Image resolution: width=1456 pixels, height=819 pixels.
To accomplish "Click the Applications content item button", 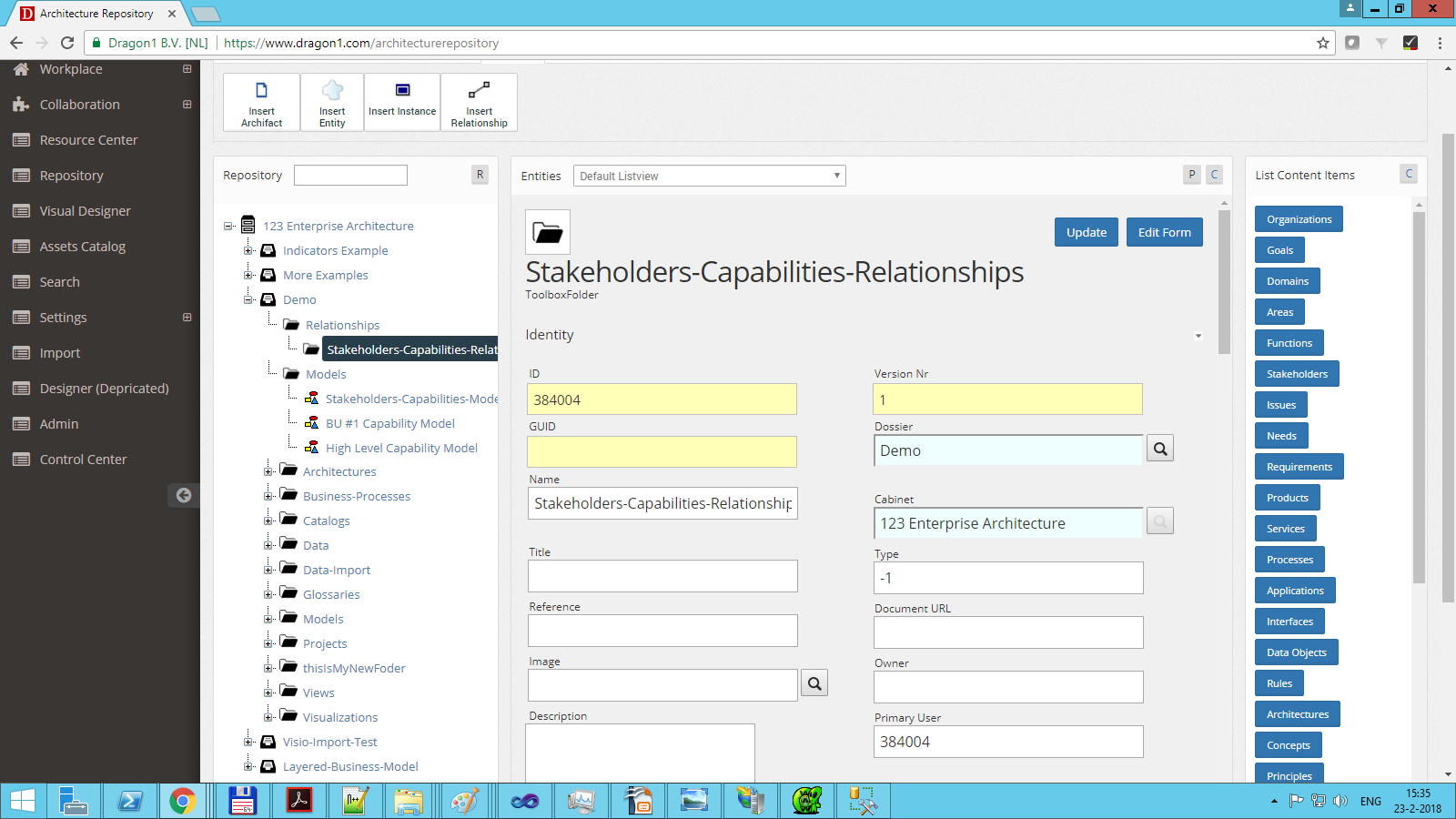I will pyautogui.click(x=1295, y=591).
